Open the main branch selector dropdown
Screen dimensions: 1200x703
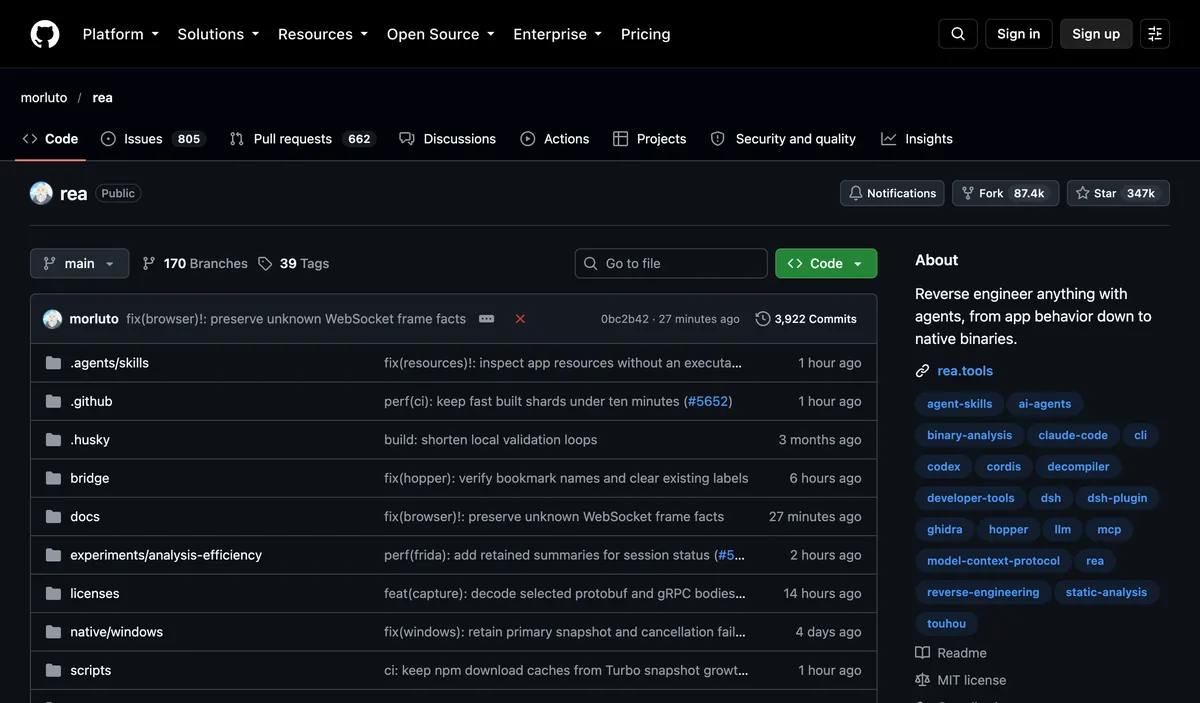[80, 263]
